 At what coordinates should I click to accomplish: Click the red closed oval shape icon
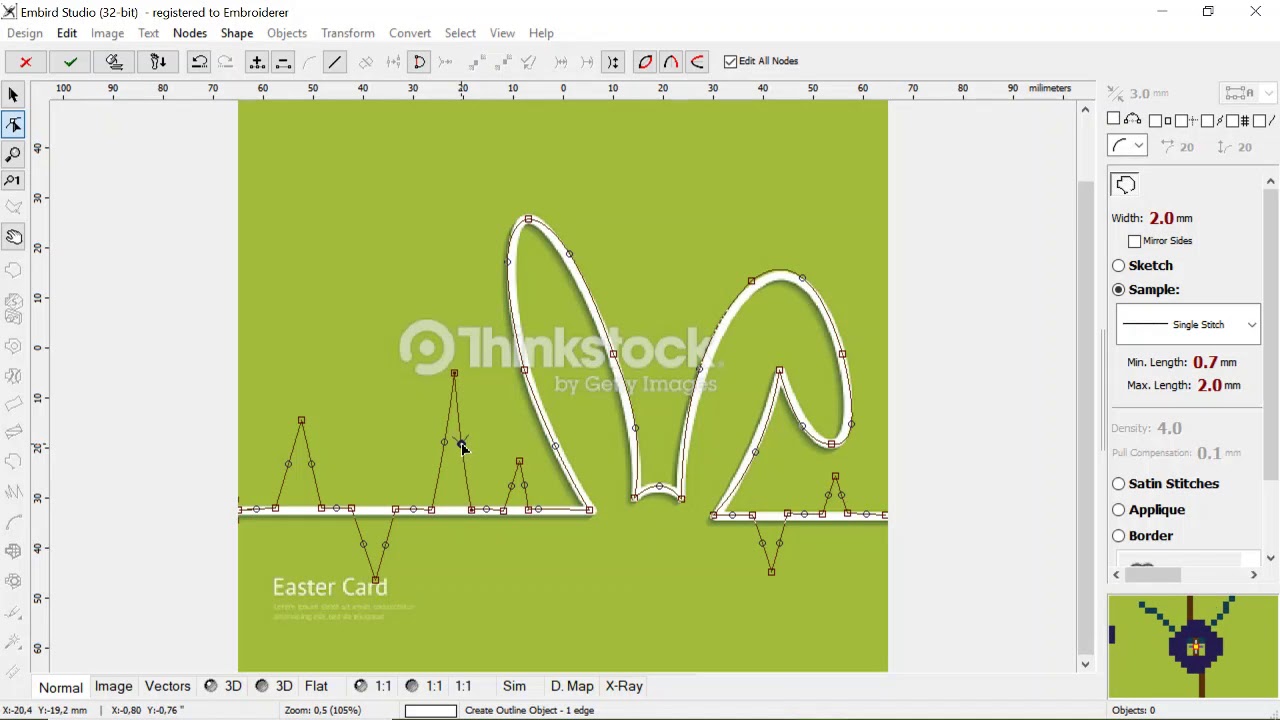coord(645,62)
